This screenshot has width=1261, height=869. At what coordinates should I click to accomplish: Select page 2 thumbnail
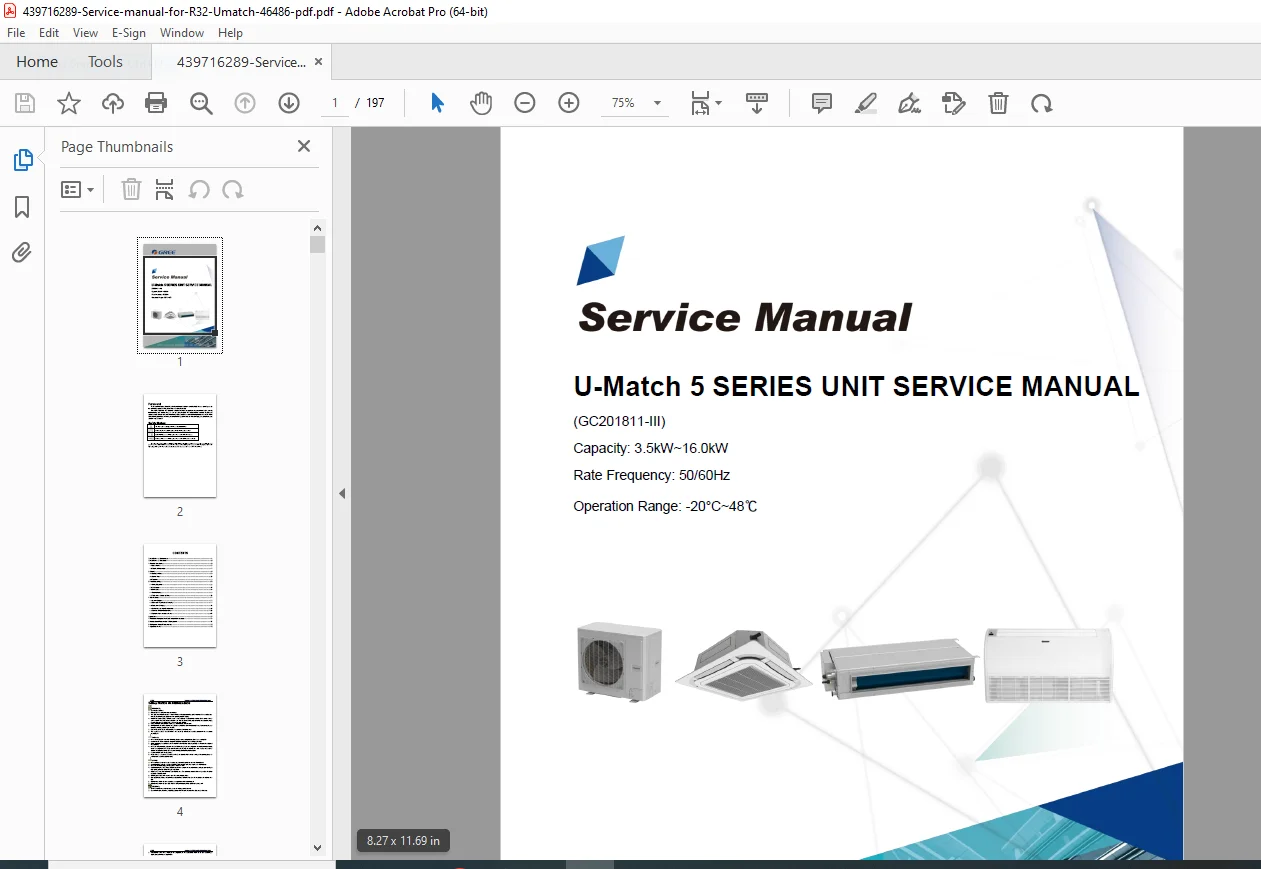[180, 445]
